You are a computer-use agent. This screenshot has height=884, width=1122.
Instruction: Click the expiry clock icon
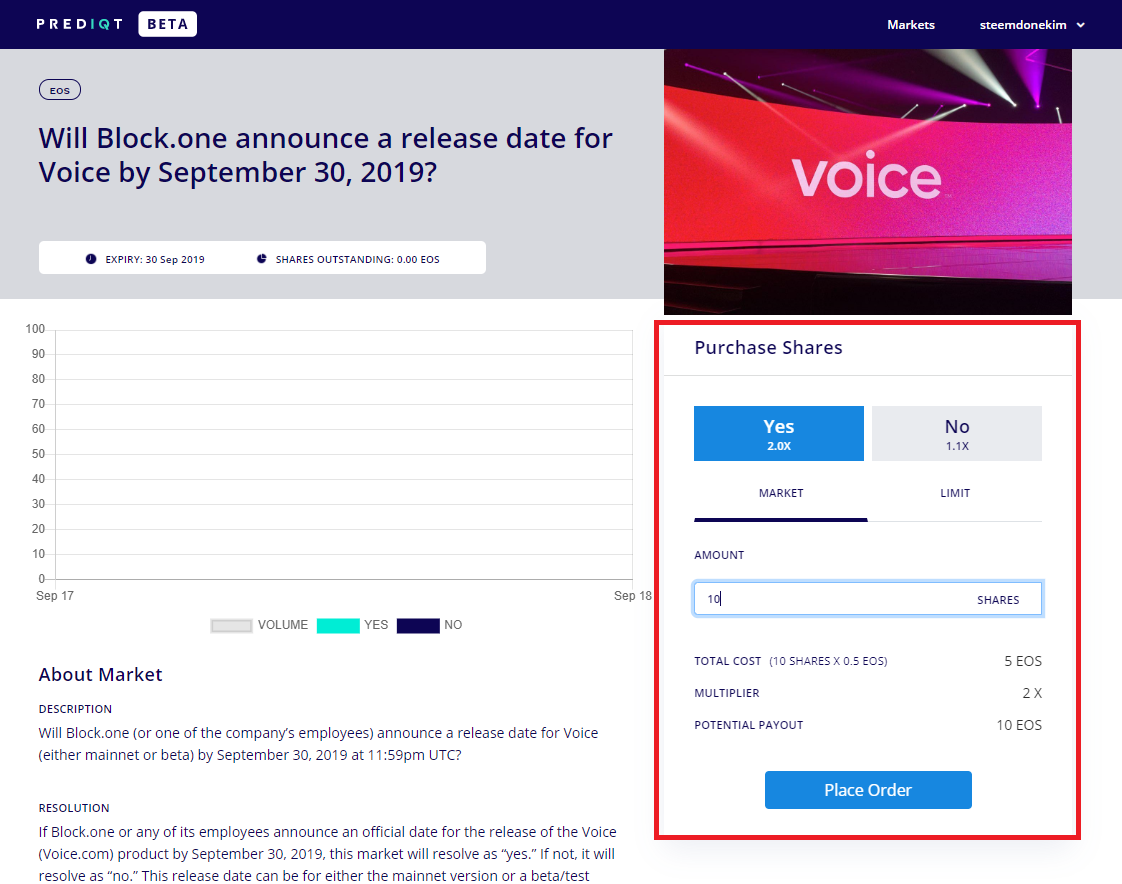coord(91,259)
